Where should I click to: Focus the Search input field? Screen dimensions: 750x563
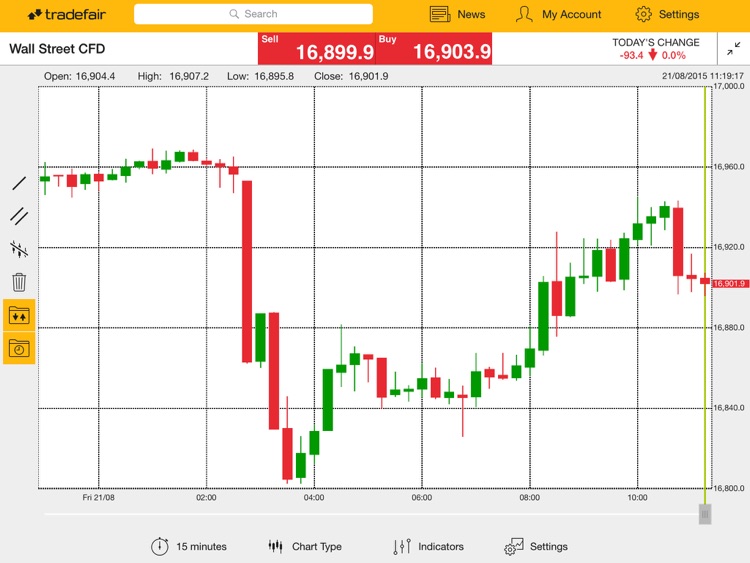(x=254, y=14)
